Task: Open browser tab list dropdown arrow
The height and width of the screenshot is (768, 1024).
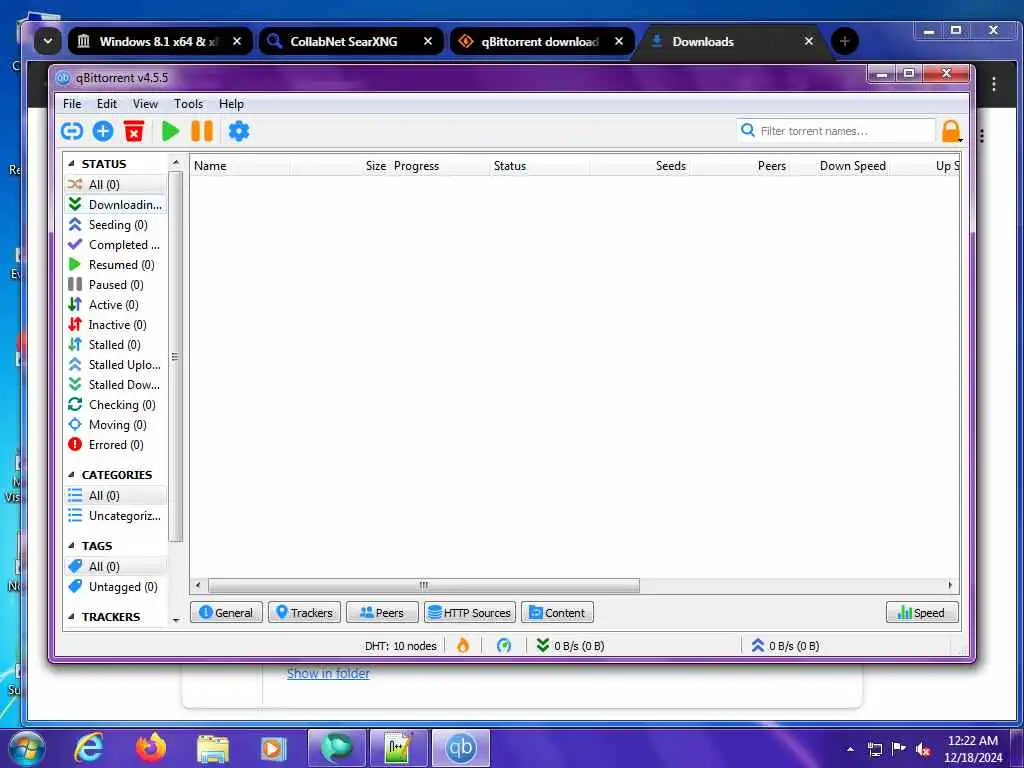Action: pyautogui.click(x=48, y=41)
